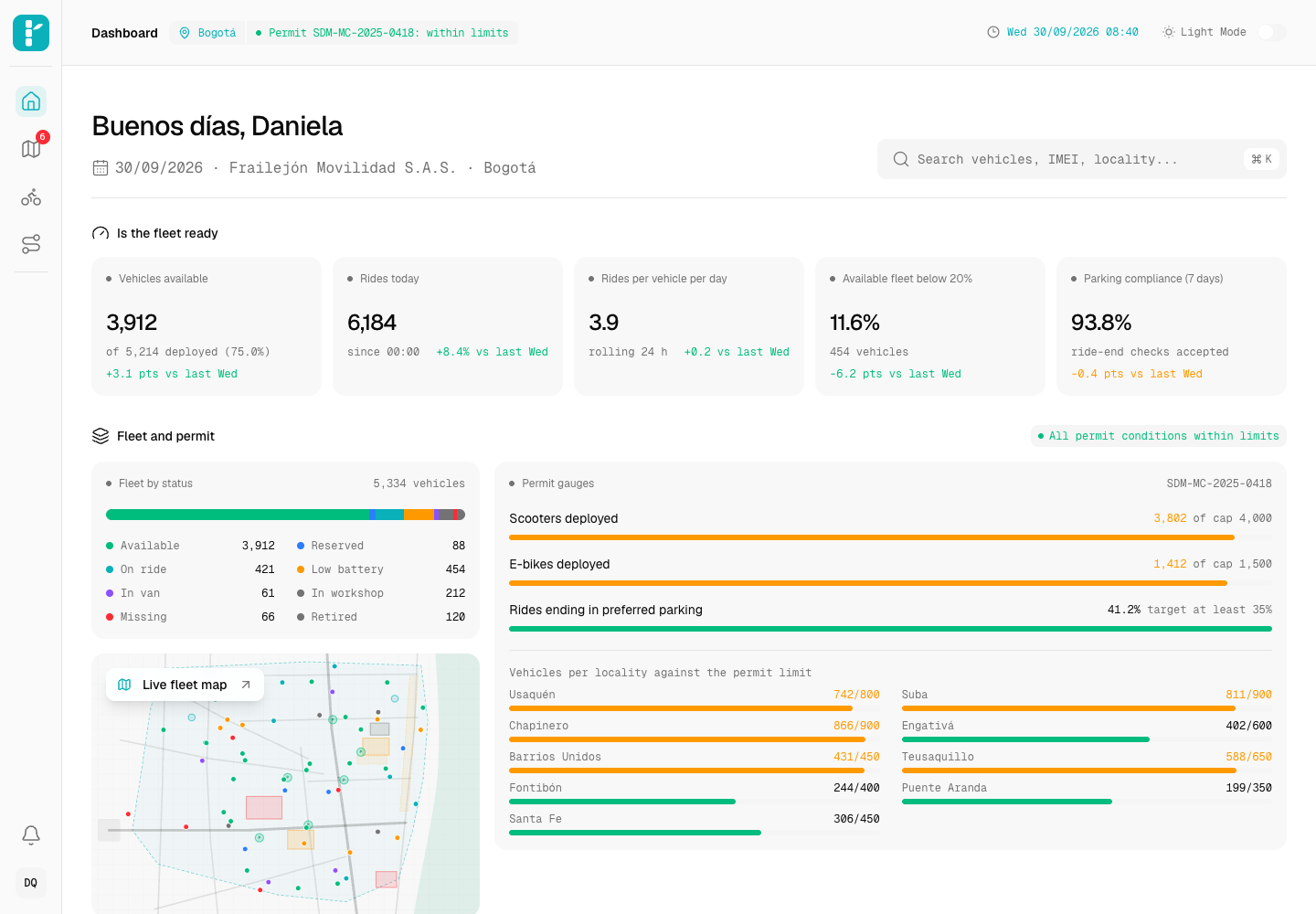Open the Live fleet map button
This screenshot has height=914, width=1316.
tap(185, 685)
